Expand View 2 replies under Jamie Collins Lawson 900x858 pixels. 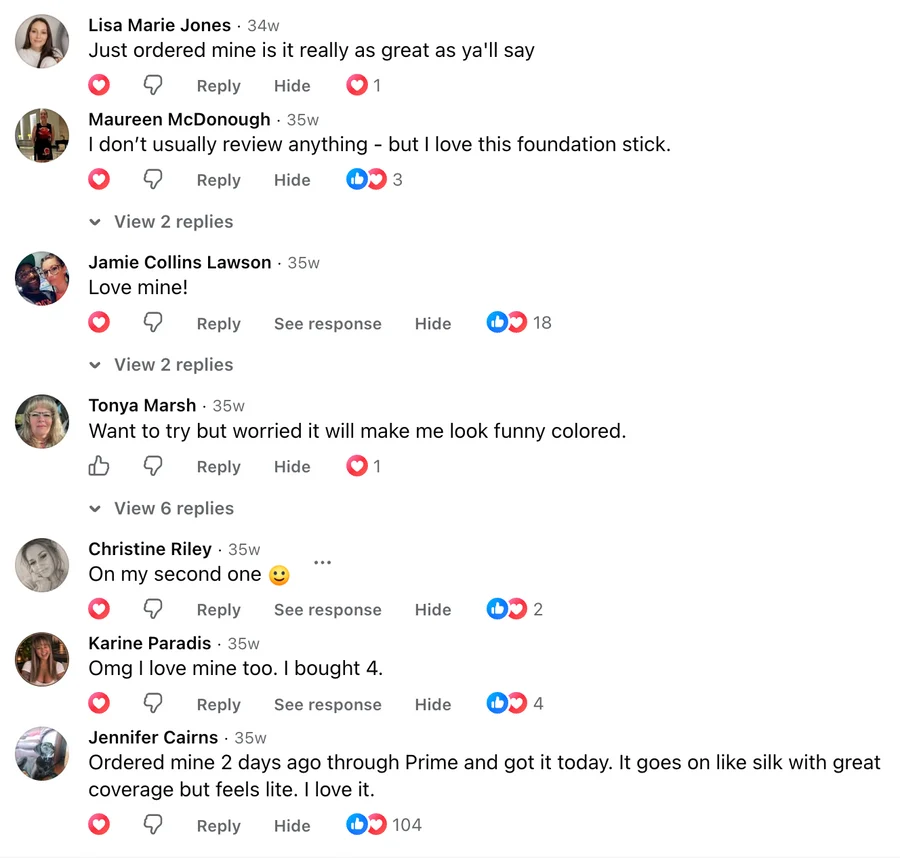pyautogui.click(x=162, y=364)
